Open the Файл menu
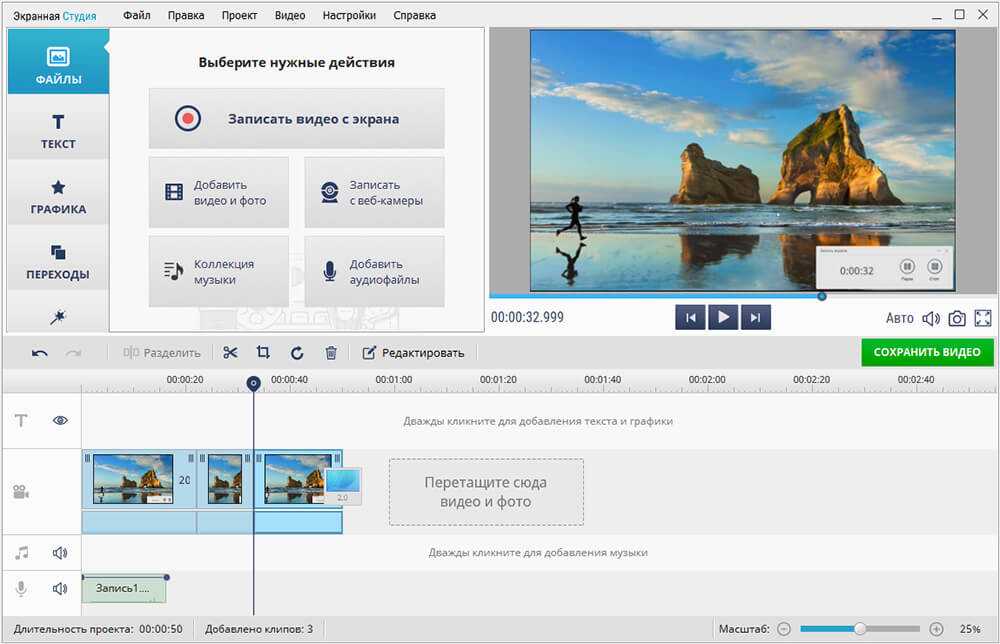This screenshot has width=1000, height=644. 138,15
